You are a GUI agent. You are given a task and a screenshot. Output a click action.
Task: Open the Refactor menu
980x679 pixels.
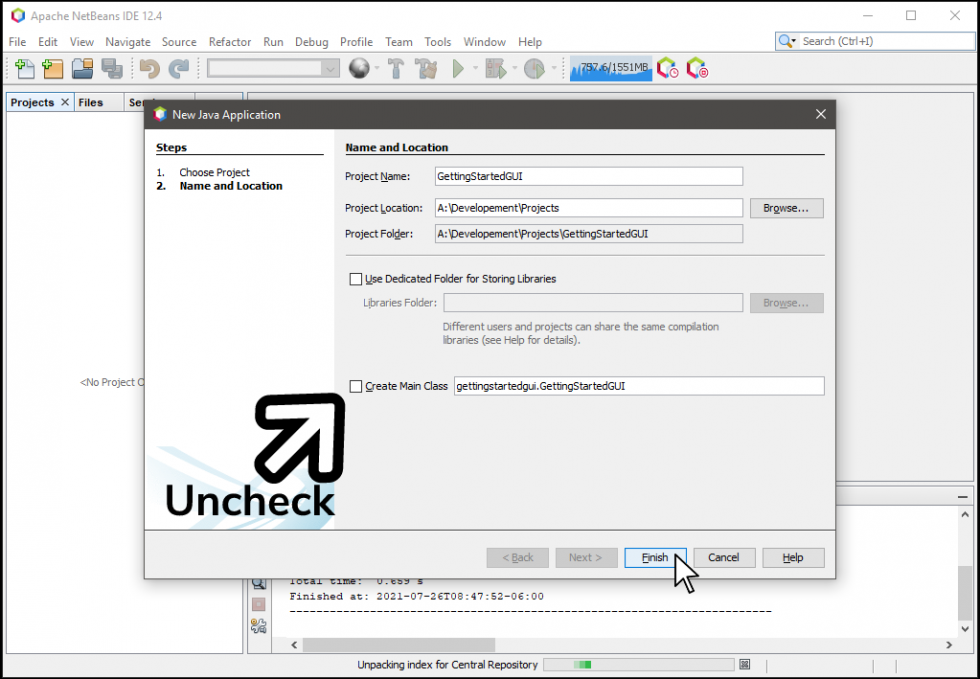point(230,42)
